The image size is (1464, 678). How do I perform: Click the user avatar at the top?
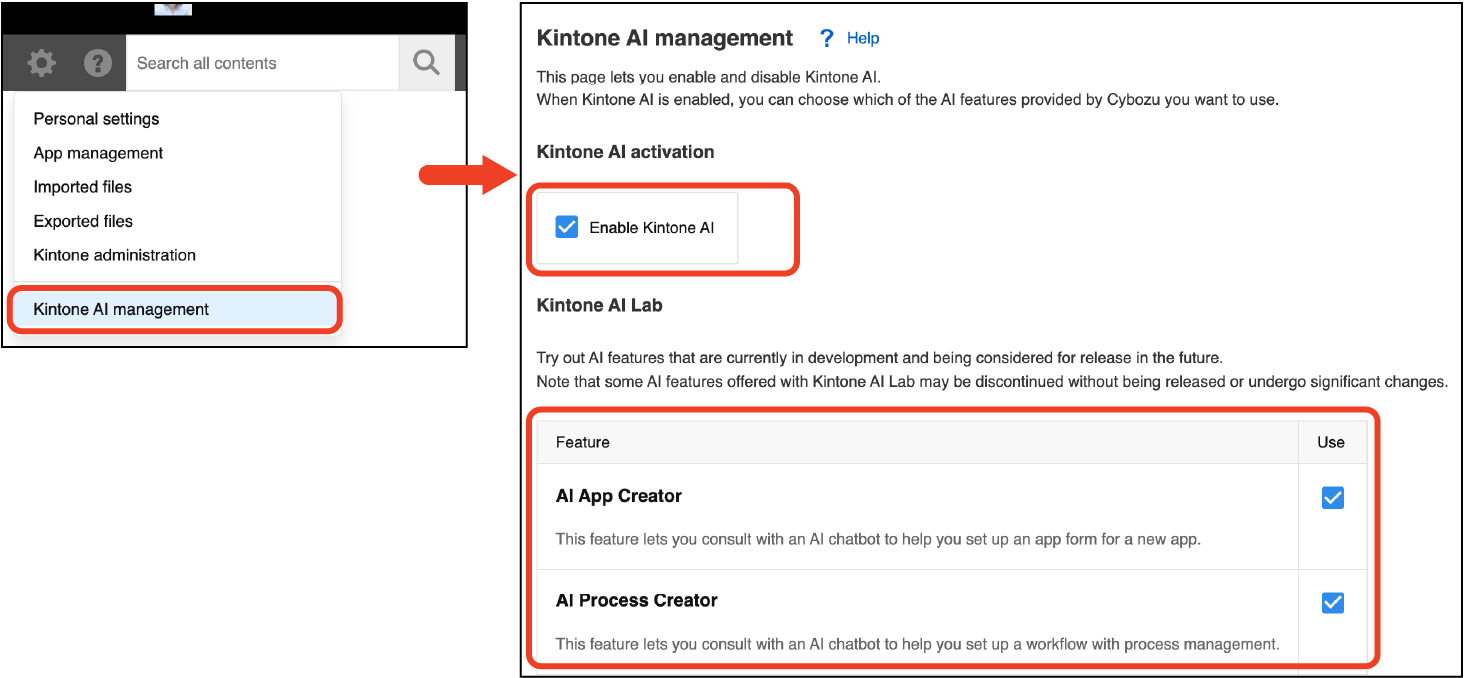coord(173,8)
